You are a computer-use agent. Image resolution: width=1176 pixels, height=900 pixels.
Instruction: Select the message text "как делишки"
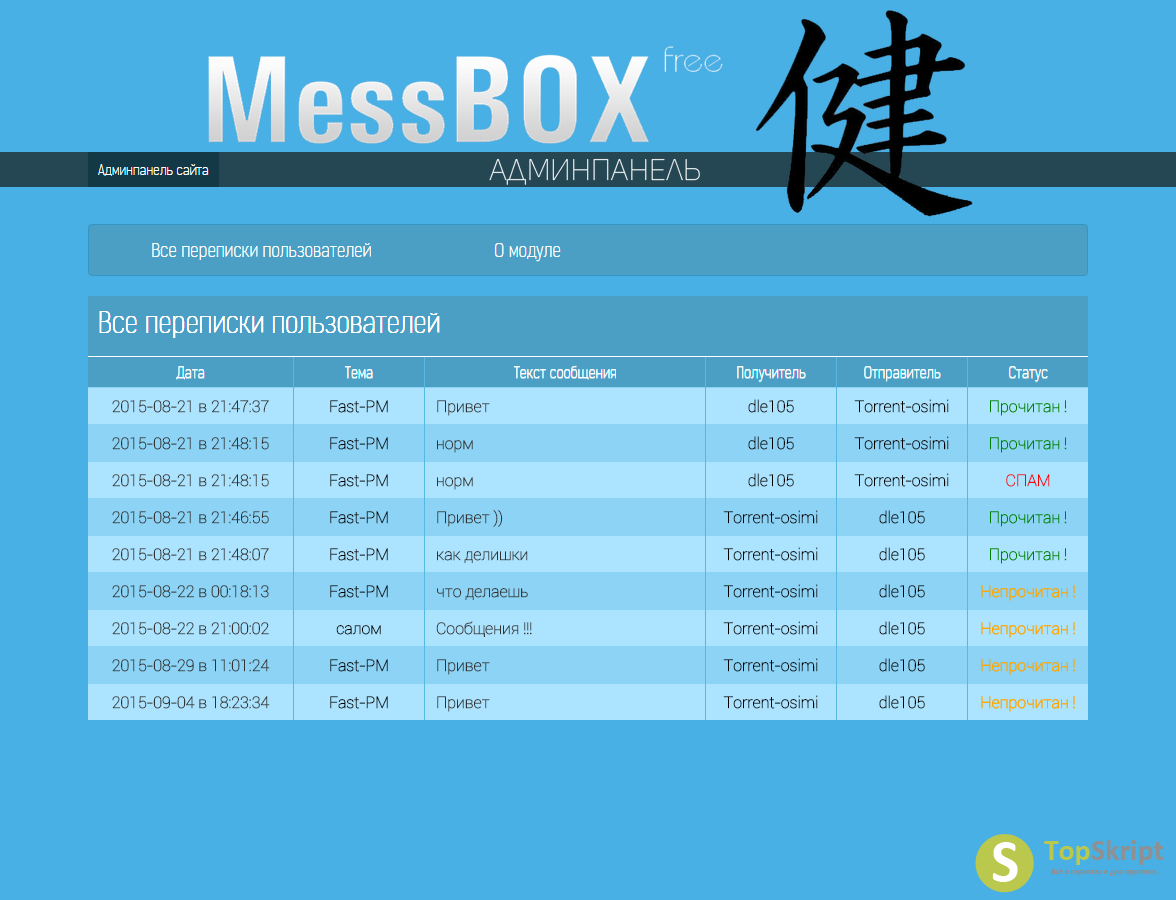click(x=482, y=555)
